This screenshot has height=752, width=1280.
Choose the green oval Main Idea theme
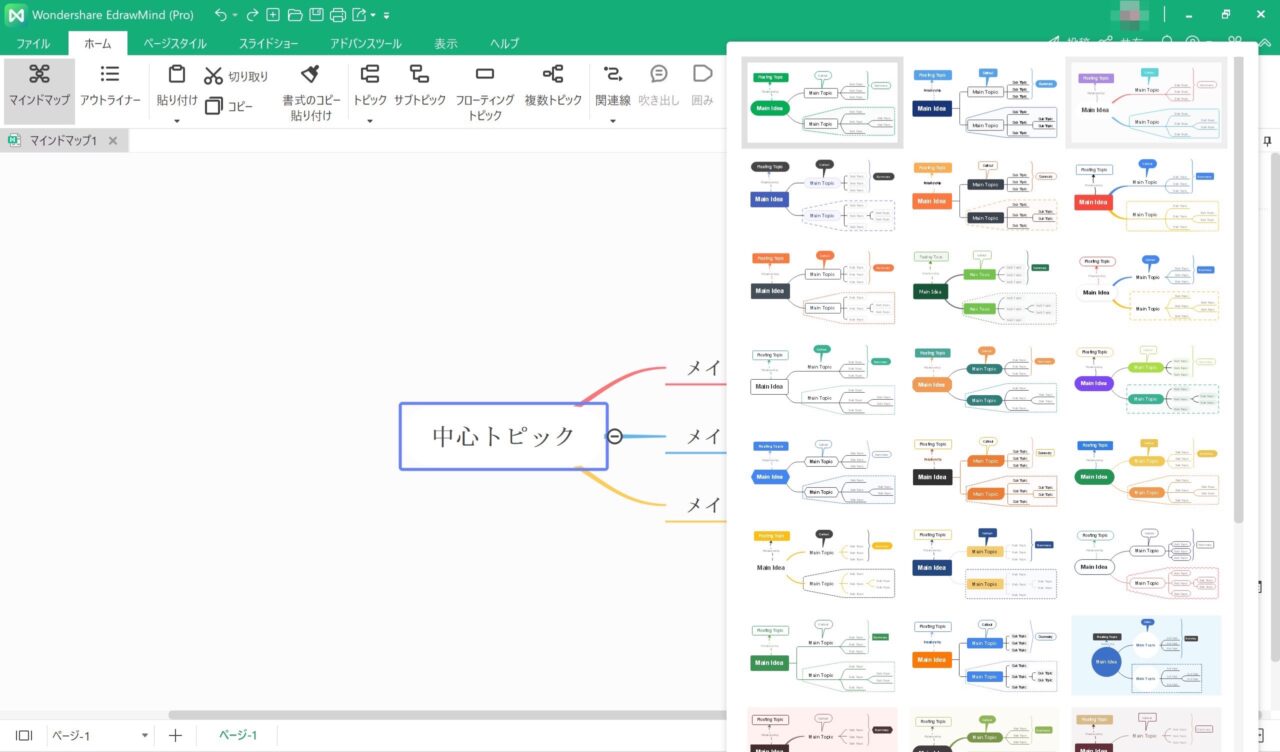coord(823,103)
